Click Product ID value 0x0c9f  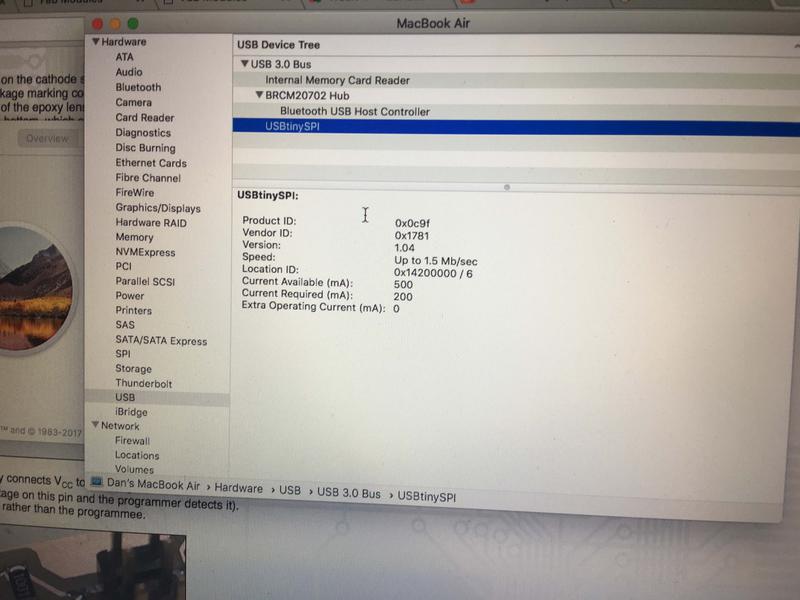pos(412,223)
